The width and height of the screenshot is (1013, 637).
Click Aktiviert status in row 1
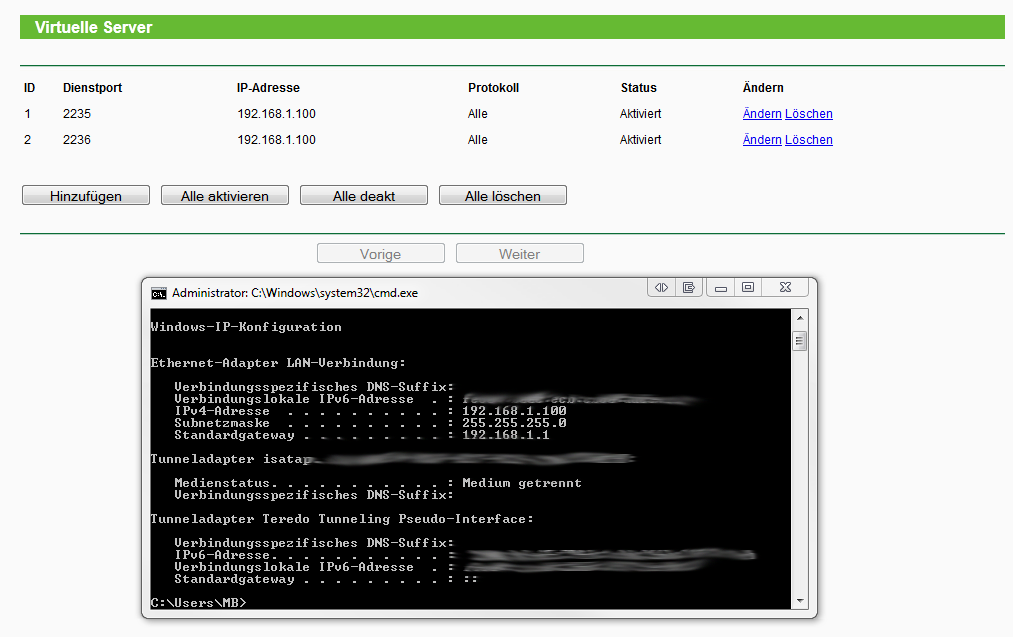pyautogui.click(x=640, y=114)
